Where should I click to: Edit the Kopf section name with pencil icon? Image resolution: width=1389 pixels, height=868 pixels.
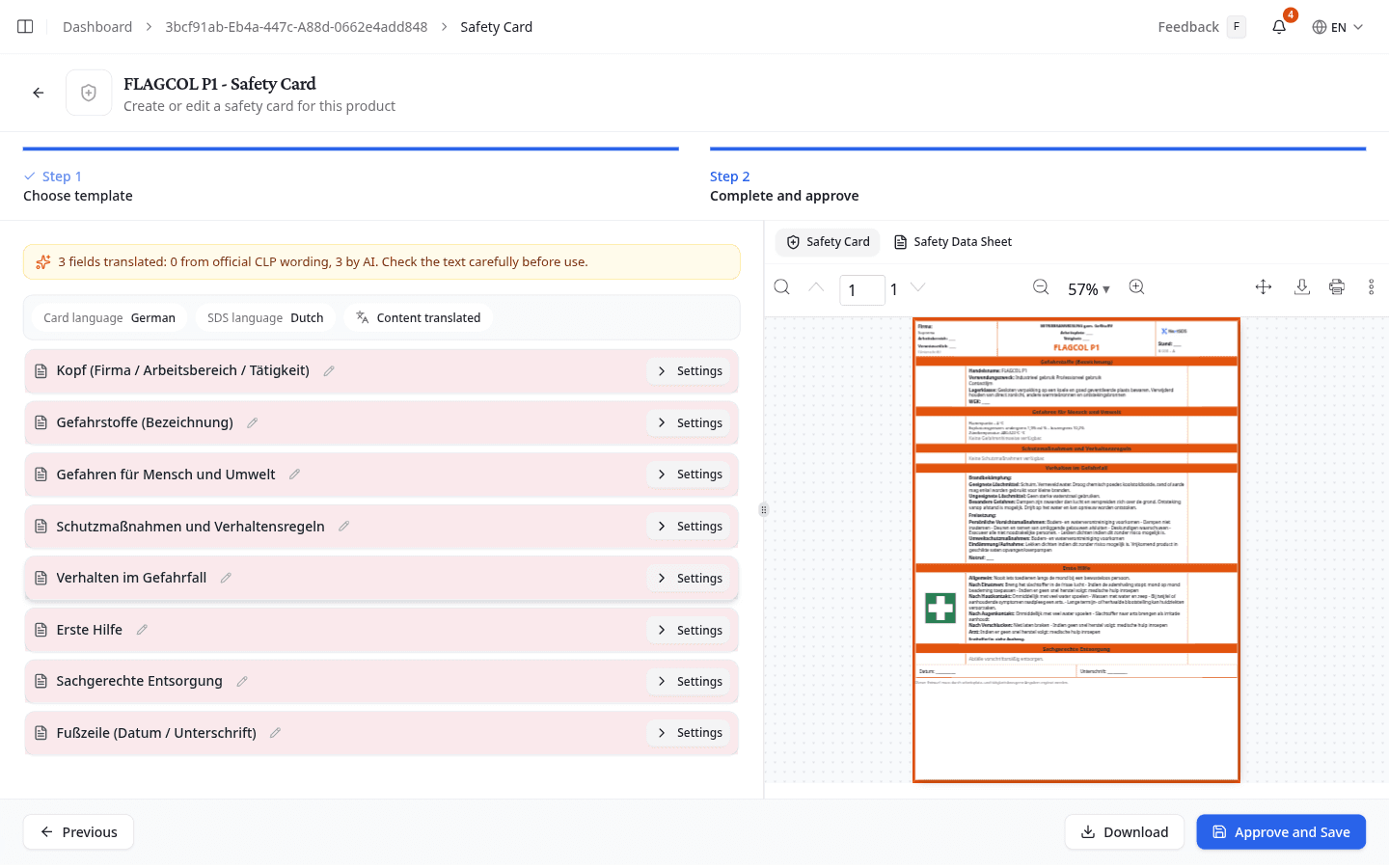329,371
